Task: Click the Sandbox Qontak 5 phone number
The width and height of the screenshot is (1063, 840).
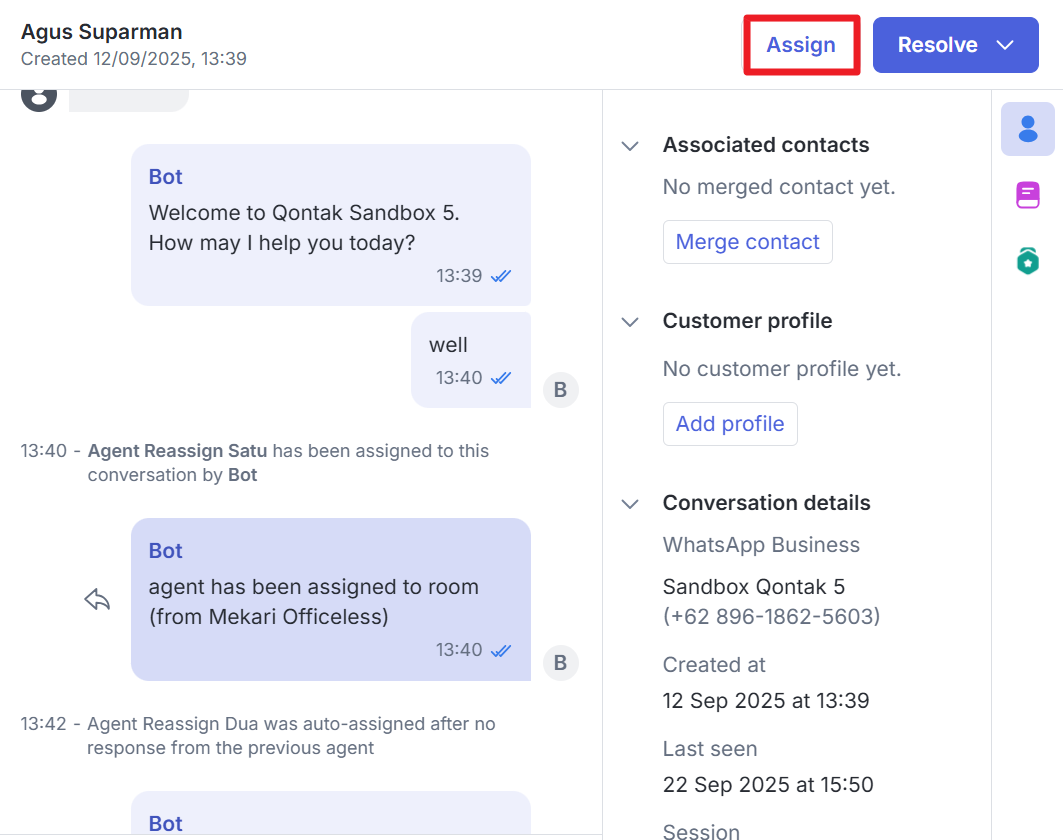Action: click(771, 616)
